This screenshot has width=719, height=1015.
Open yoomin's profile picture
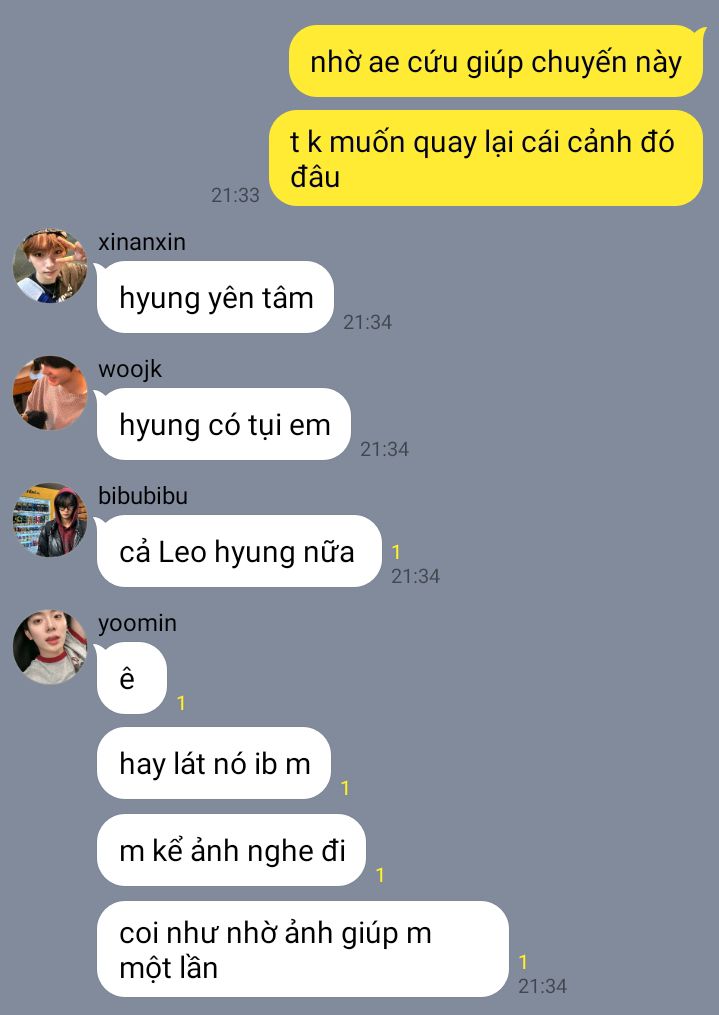click(x=50, y=647)
